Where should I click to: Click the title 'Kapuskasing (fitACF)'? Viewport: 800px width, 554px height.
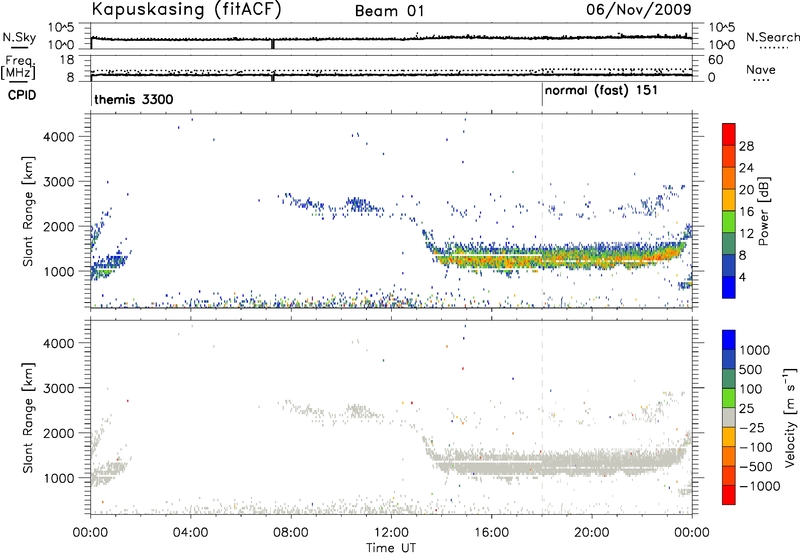[187, 9]
